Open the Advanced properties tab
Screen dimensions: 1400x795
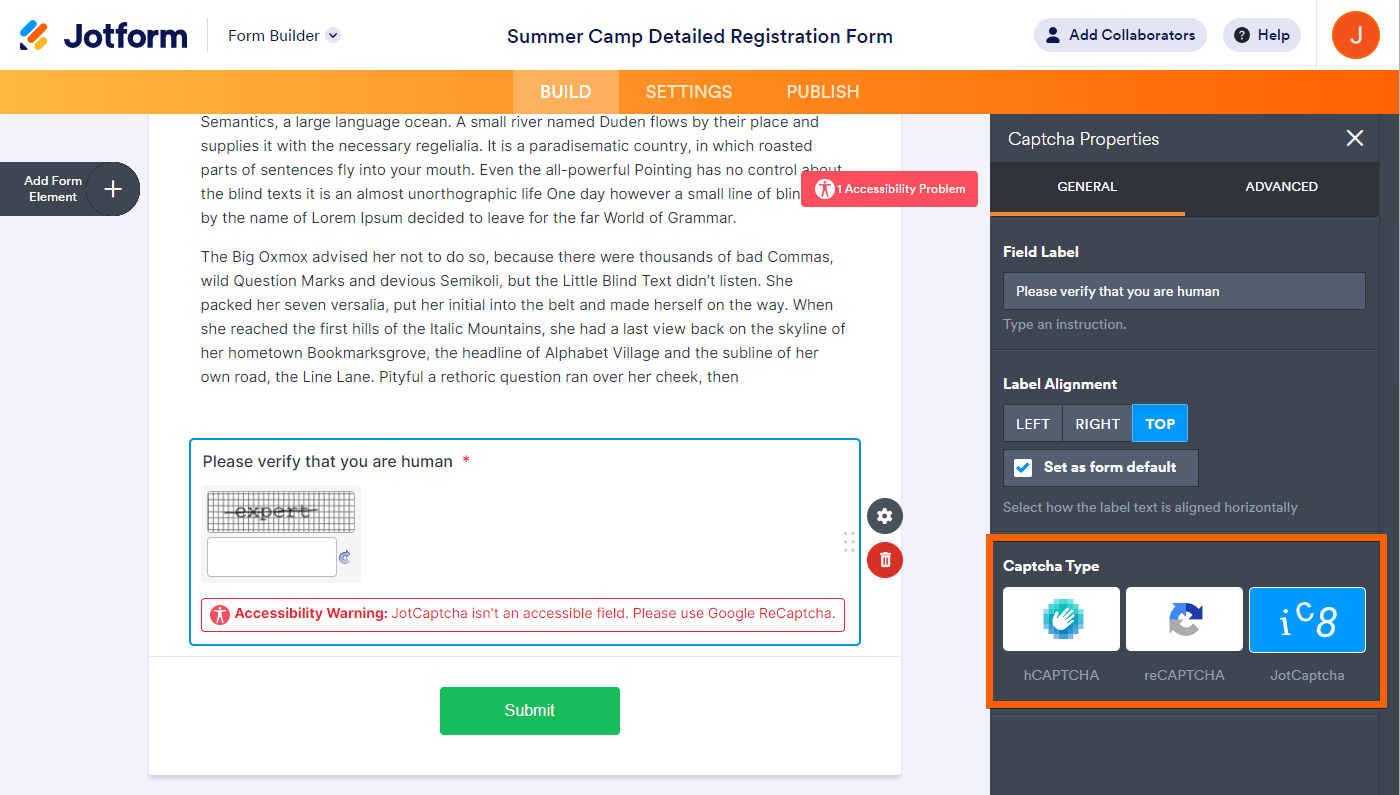point(1281,187)
